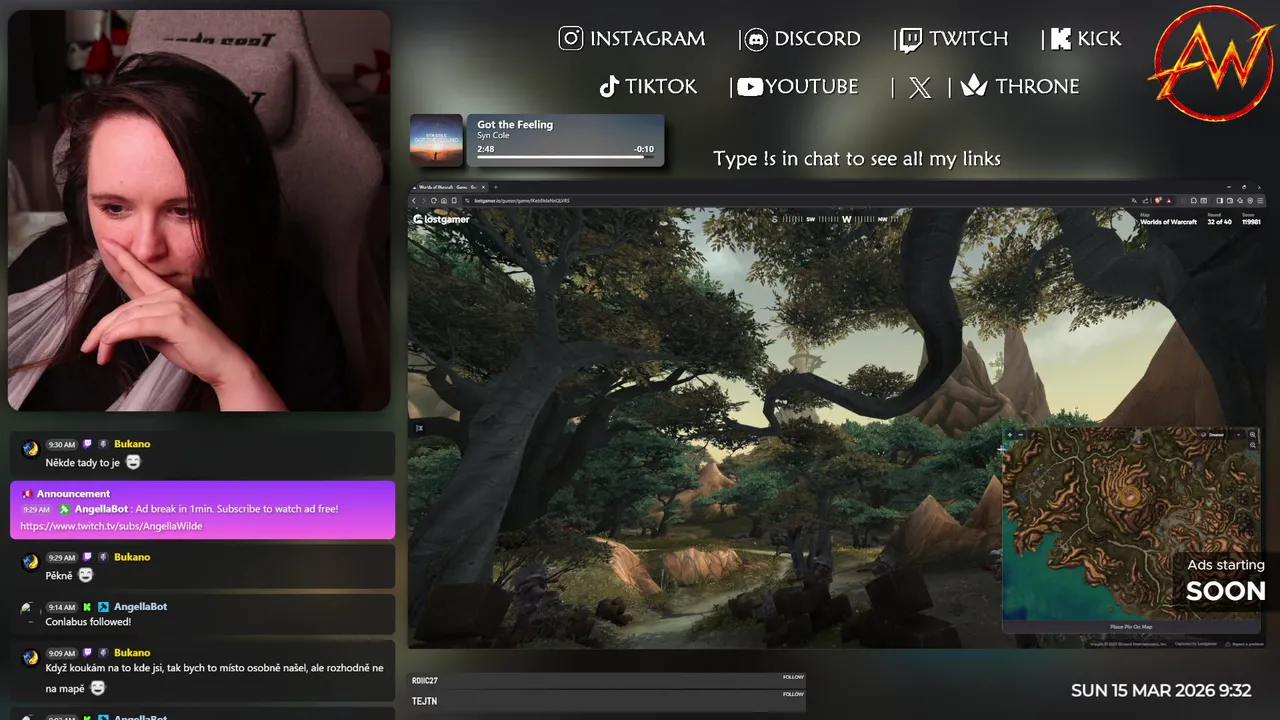The height and width of the screenshot is (720, 1280).
Task: Click the Ads starting SOON banner
Action: point(1226,580)
